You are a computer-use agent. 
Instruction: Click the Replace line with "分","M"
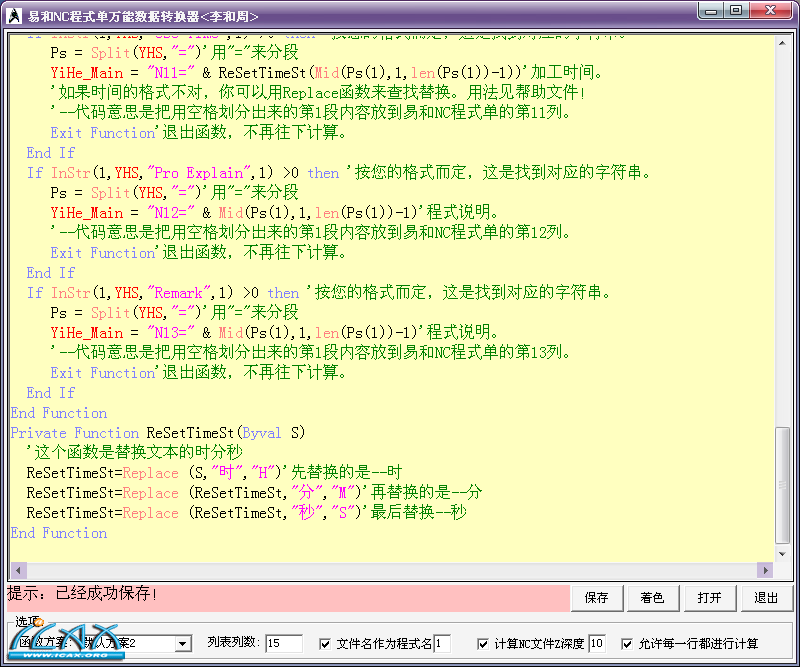(x=254, y=492)
